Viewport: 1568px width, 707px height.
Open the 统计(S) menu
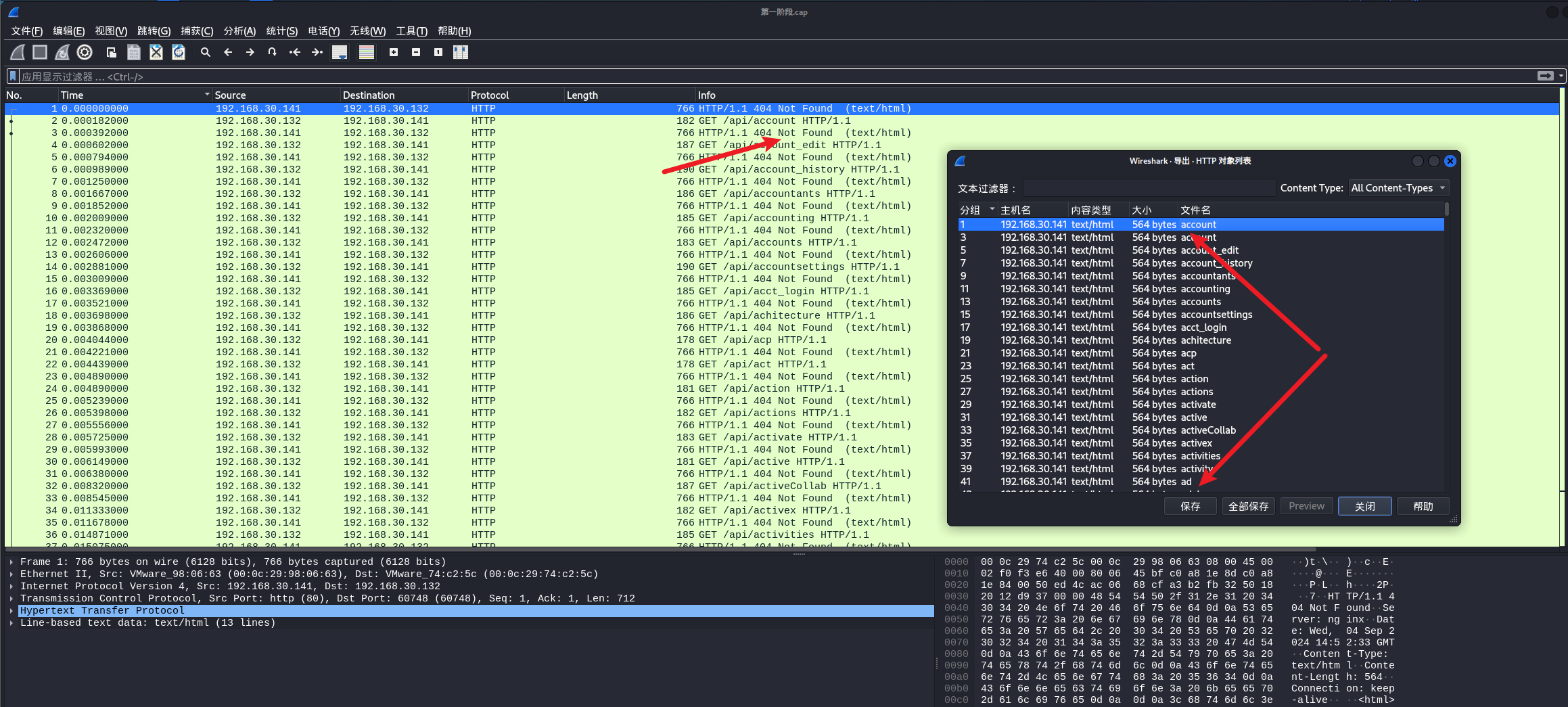(x=281, y=31)
